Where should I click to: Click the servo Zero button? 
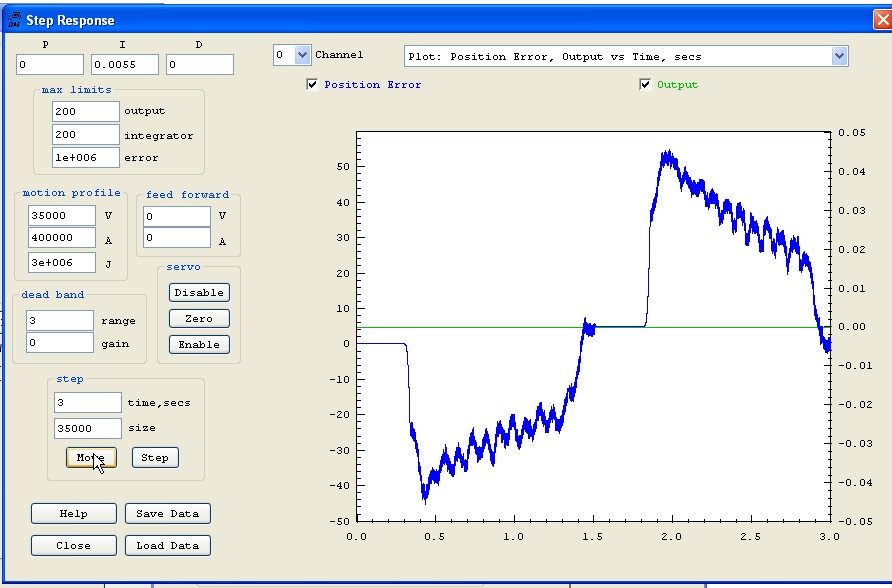click(x=199, y=318)
